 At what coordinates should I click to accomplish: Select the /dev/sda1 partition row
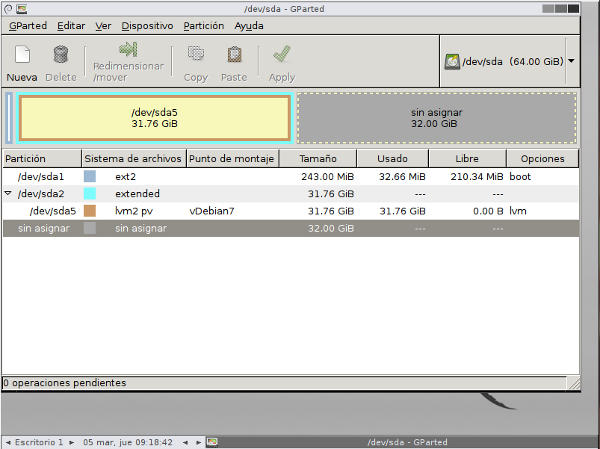pyautogui.click(x=290, y=176)
